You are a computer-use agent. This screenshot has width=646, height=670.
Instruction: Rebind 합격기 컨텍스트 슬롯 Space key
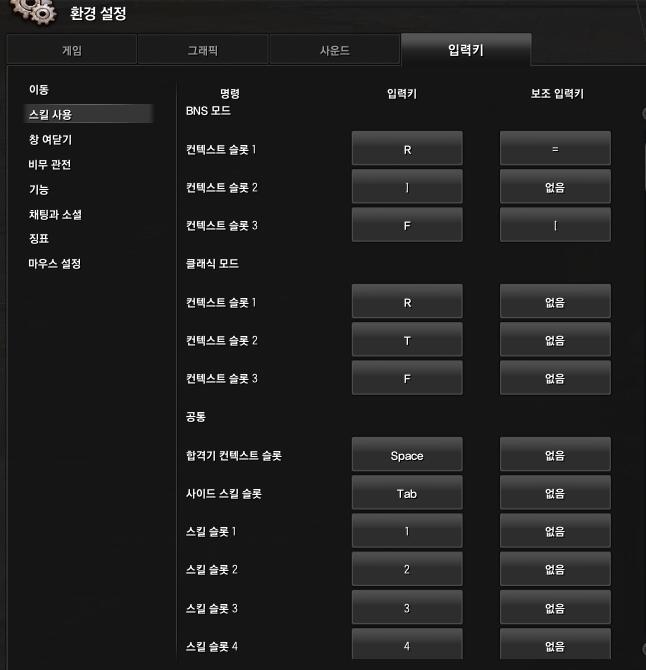tap(407, 454)
